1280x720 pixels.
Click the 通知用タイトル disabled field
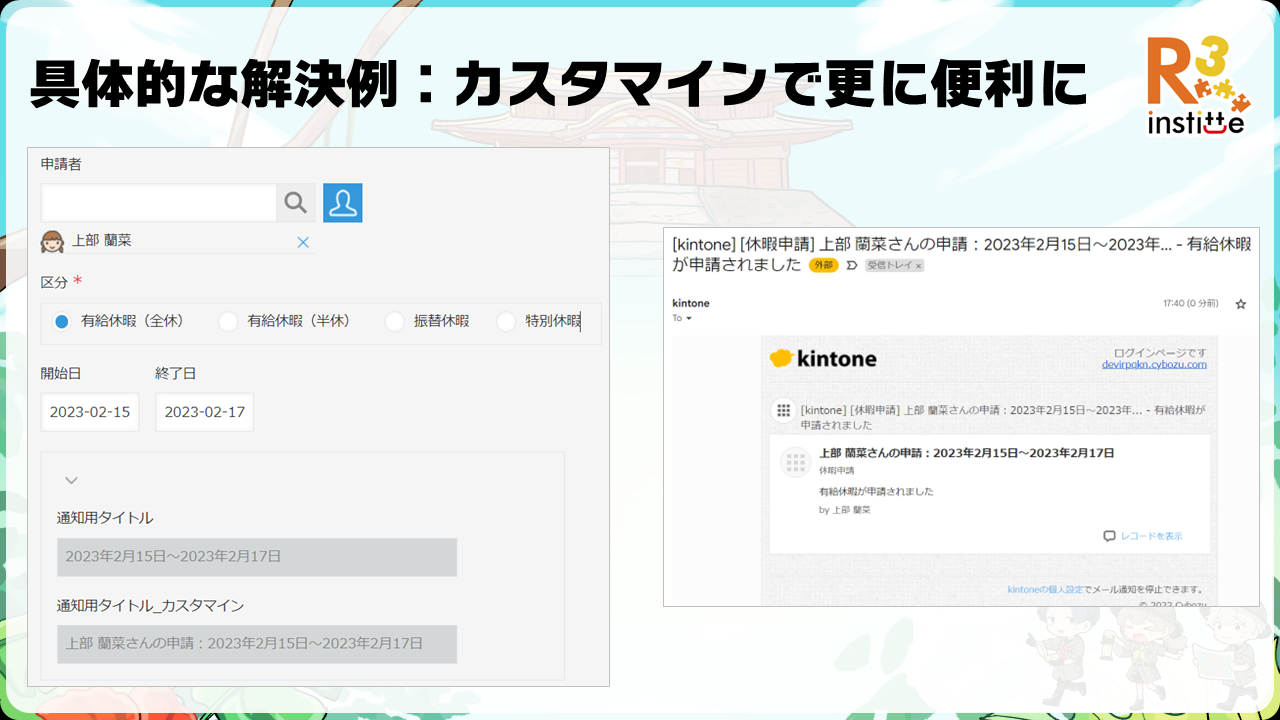pos(257,557)
